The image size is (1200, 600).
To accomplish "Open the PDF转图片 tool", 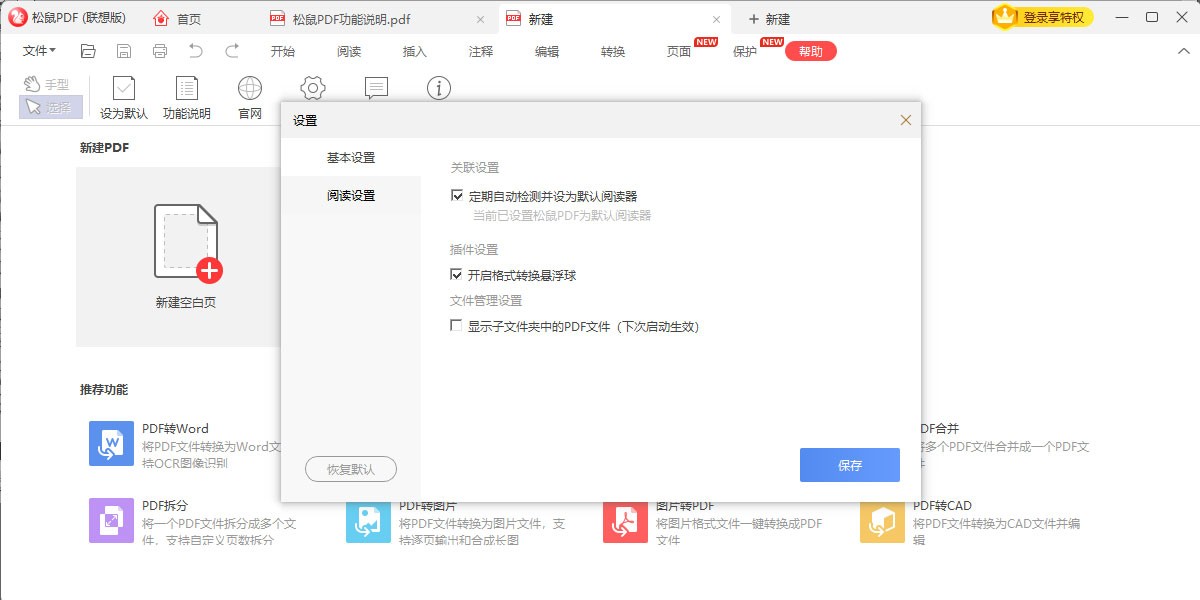I will tap(367, 521).
